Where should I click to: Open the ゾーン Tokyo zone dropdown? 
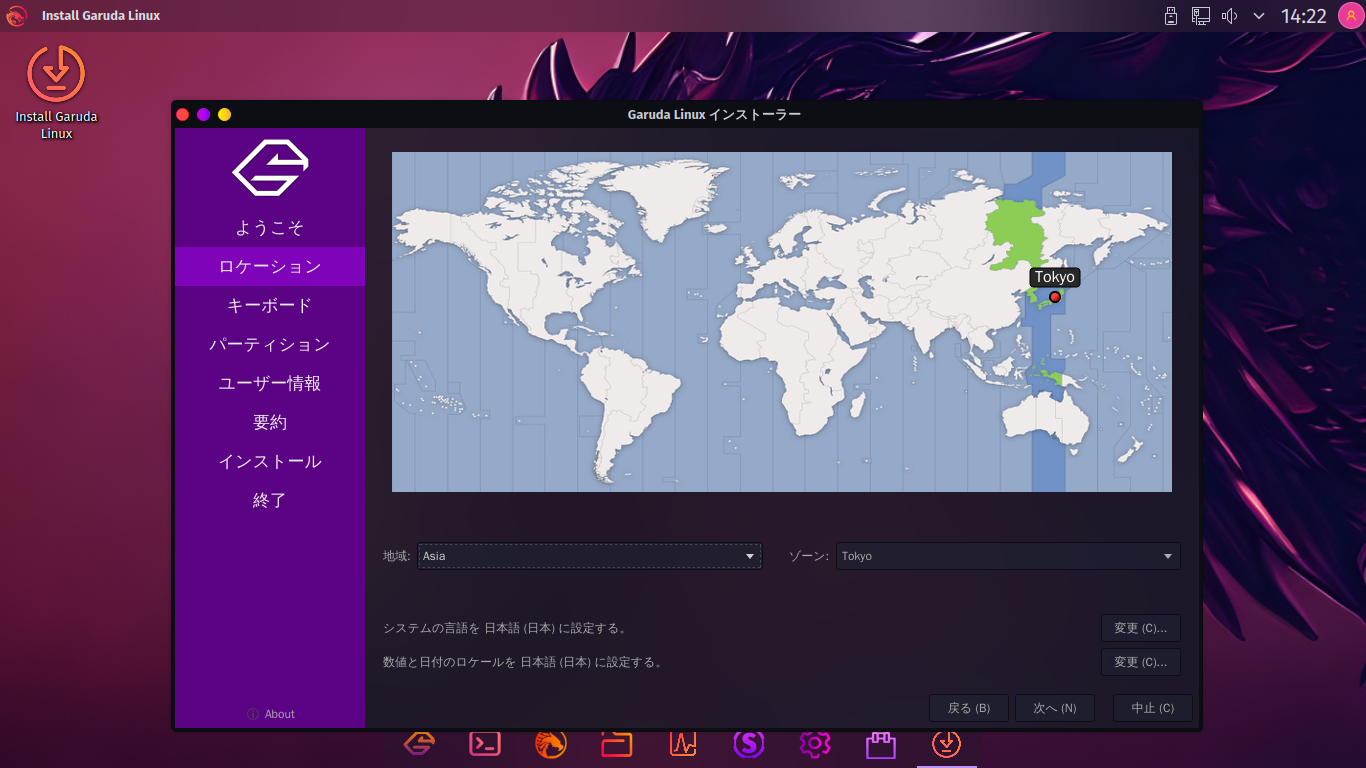coord(1008,556)
